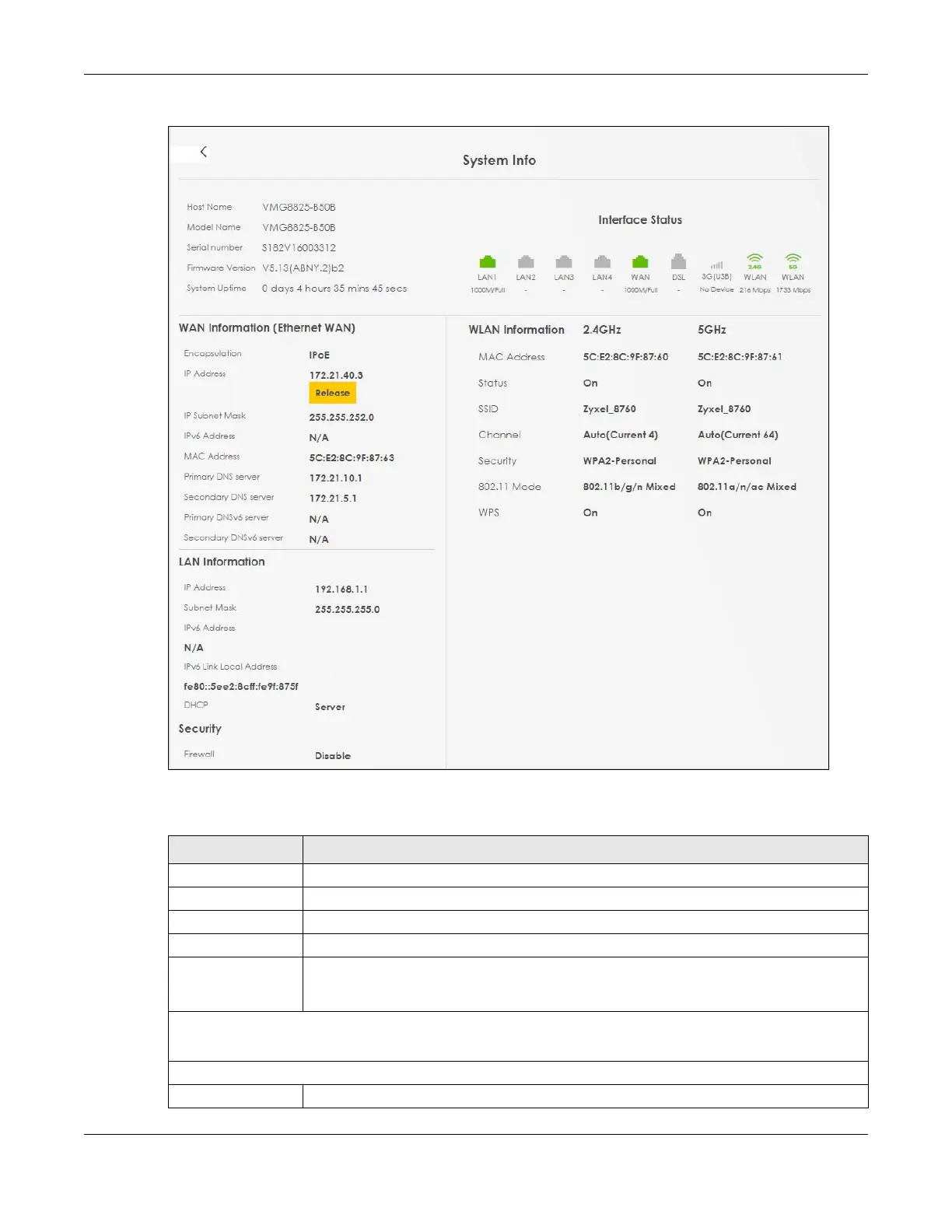
Task: Click the LAN3 port icon
Action: click(564, 262)
